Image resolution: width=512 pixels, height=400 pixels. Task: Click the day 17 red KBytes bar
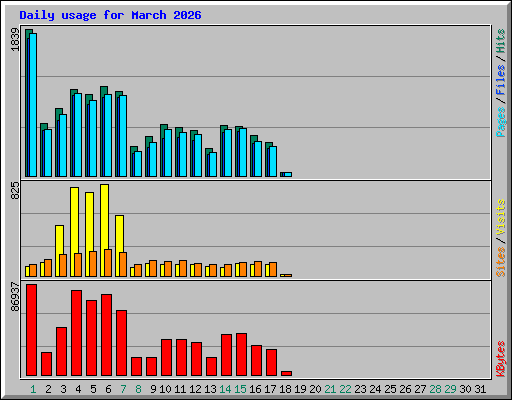click(271, 362)
